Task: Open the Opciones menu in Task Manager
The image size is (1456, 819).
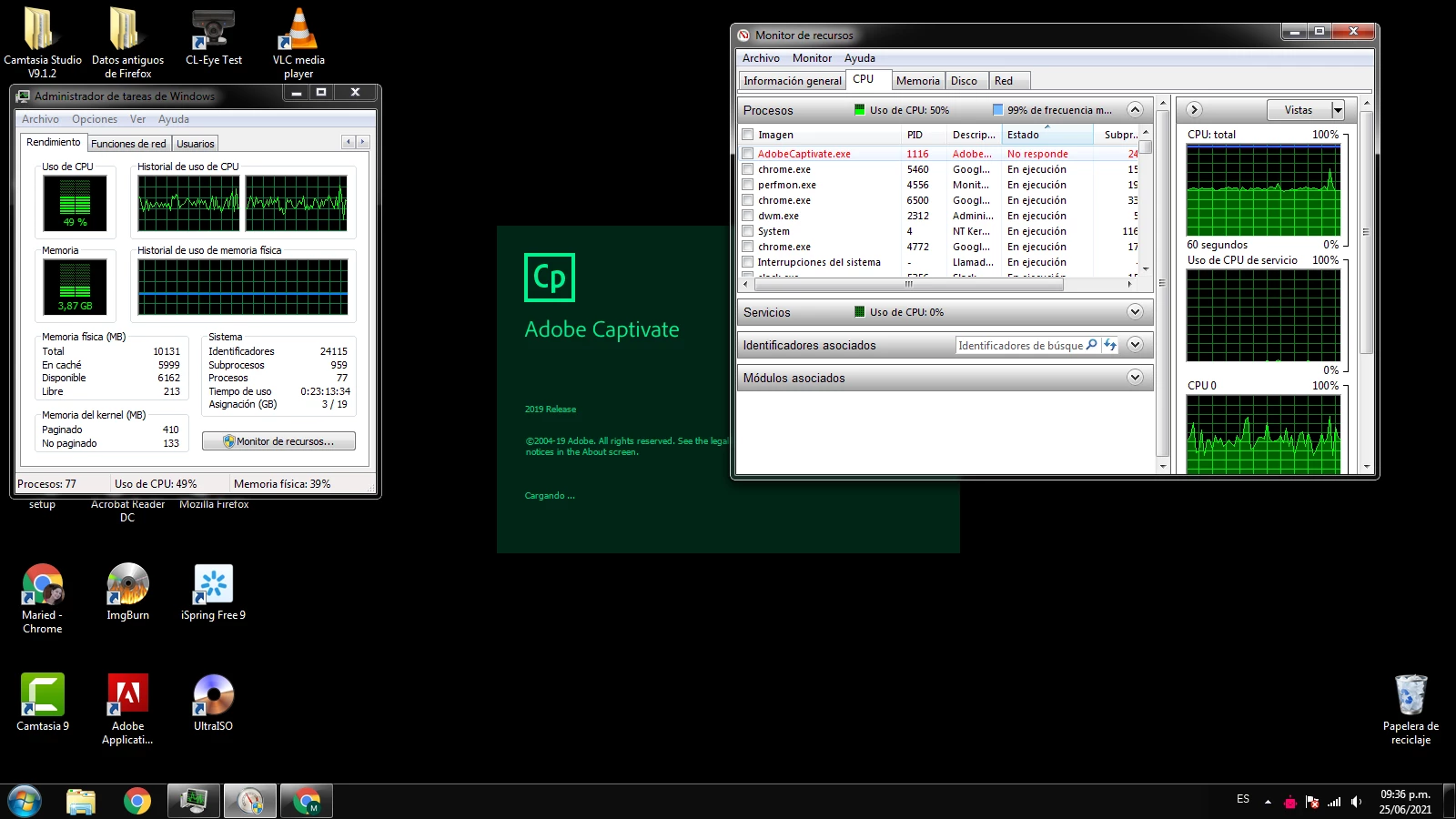Action: coord(95,119)
